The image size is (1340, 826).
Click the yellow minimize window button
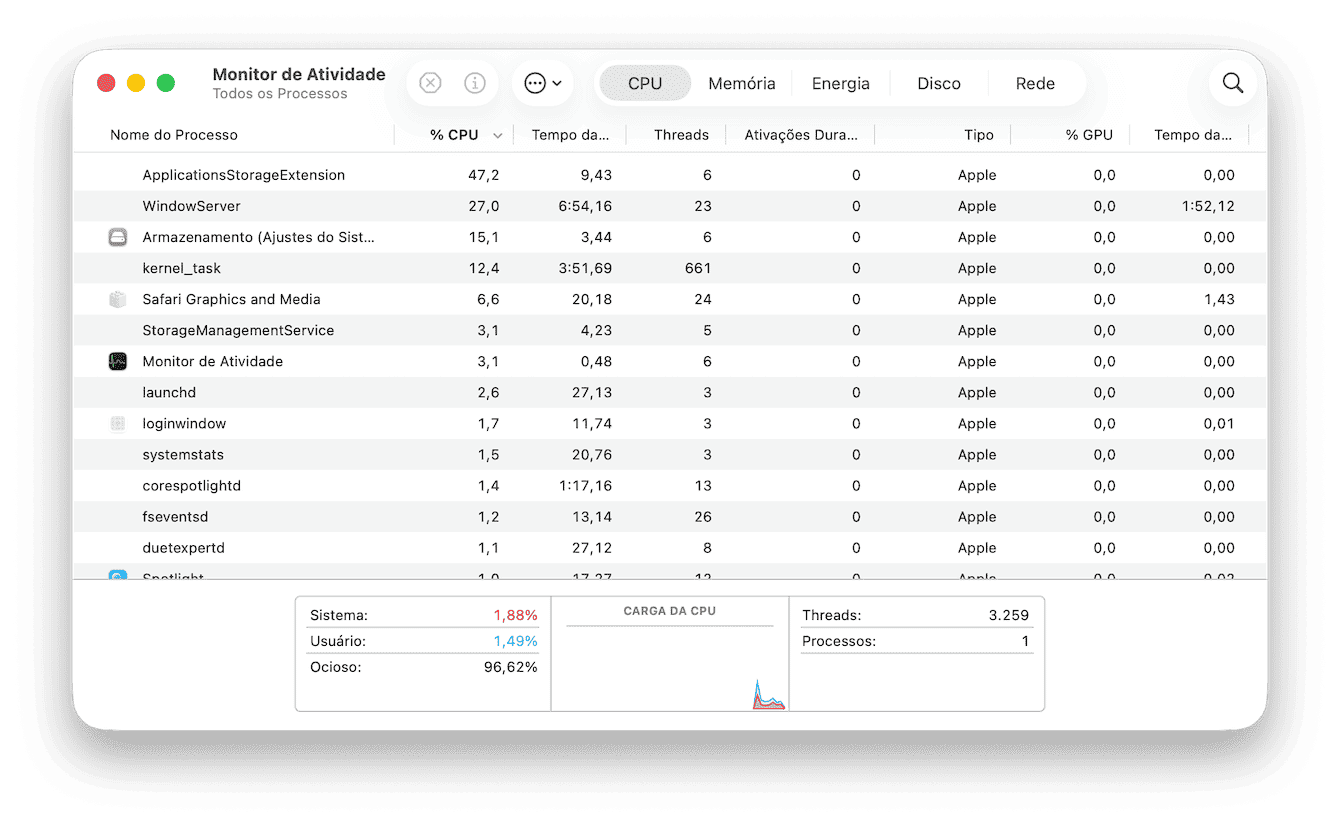click(x=136, y=83)
